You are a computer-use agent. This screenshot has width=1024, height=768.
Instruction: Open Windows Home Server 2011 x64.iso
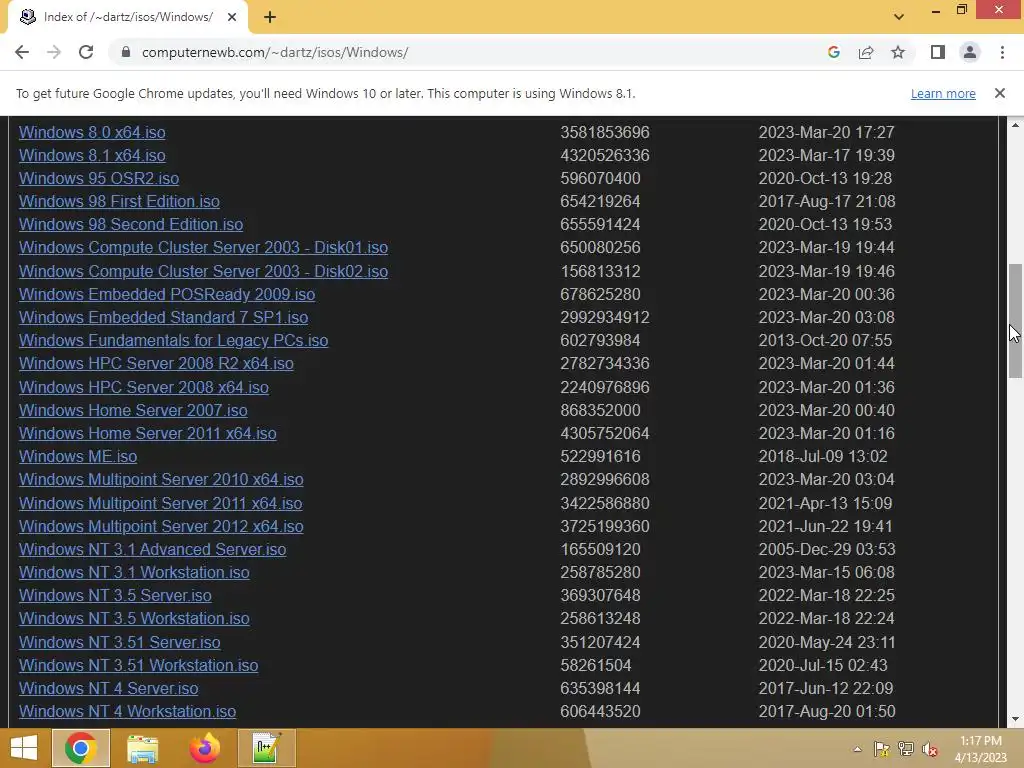coord(148,433)
